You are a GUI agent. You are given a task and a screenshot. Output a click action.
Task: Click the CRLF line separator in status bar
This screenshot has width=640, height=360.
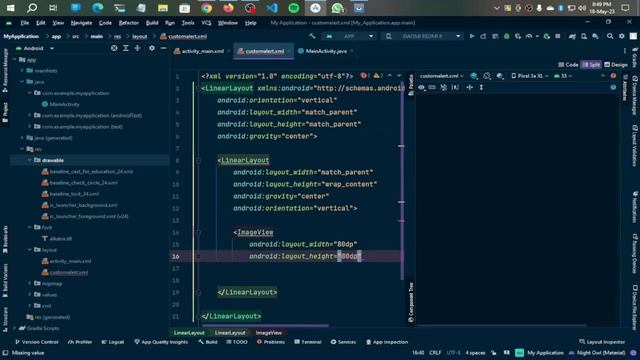click(x=435, y=353)
